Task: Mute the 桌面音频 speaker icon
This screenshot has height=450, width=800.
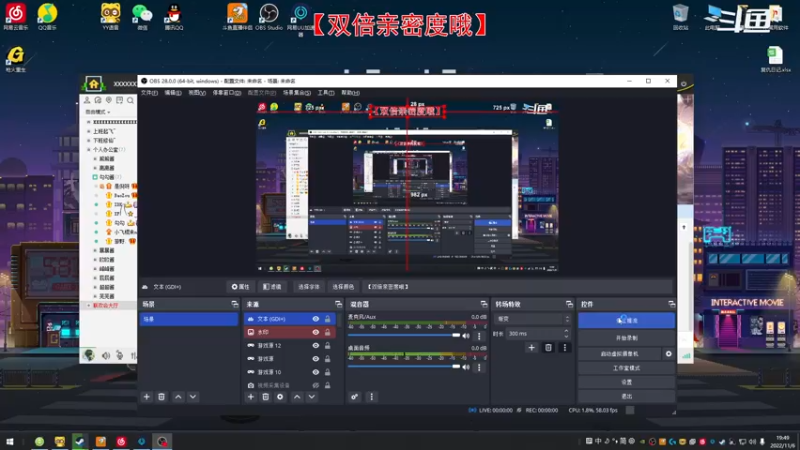Action: [x=466, y=367]
